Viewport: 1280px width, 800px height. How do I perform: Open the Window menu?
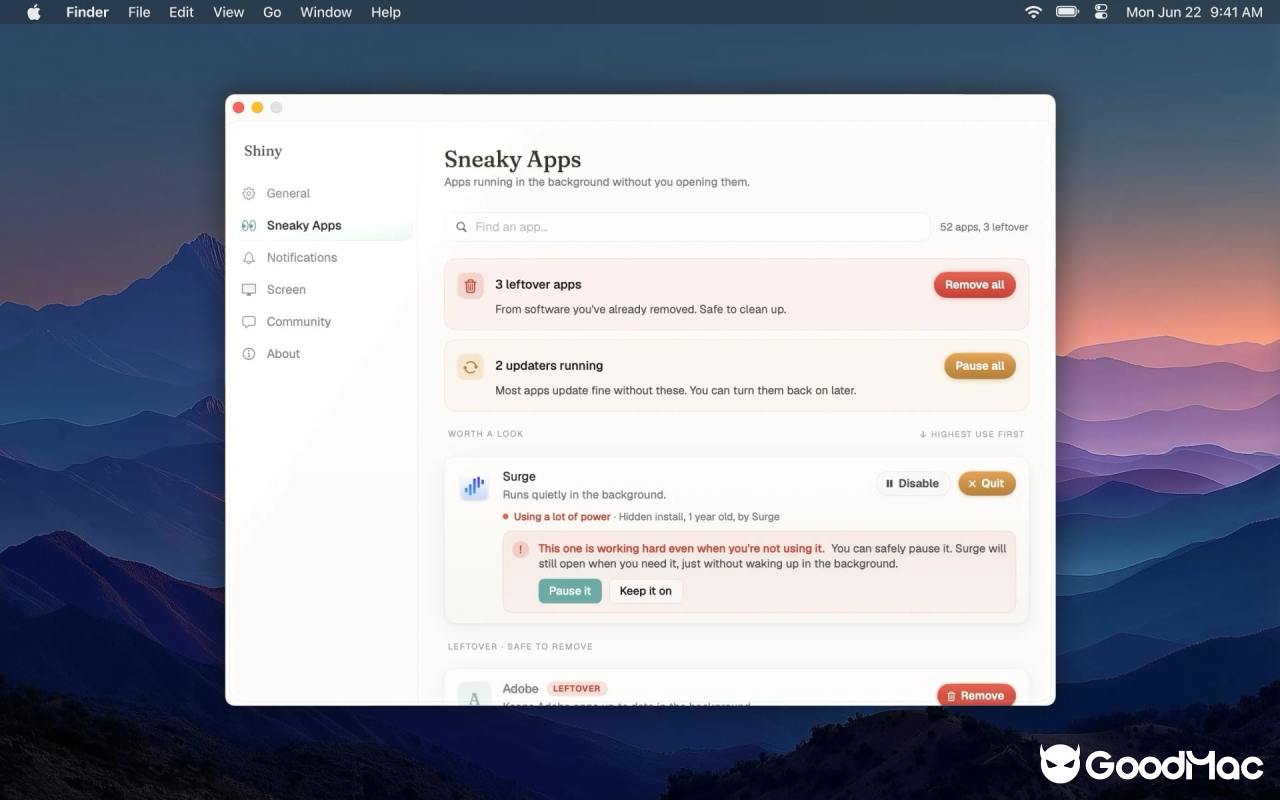[326, 12]
